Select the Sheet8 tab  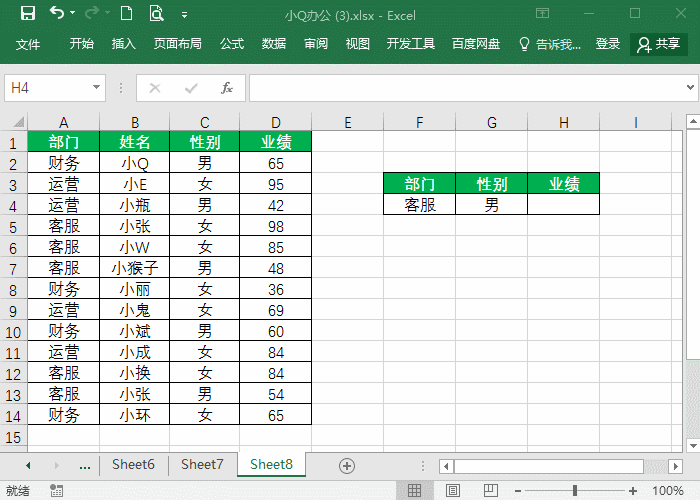pyautogui.click(x=271, y=464)
